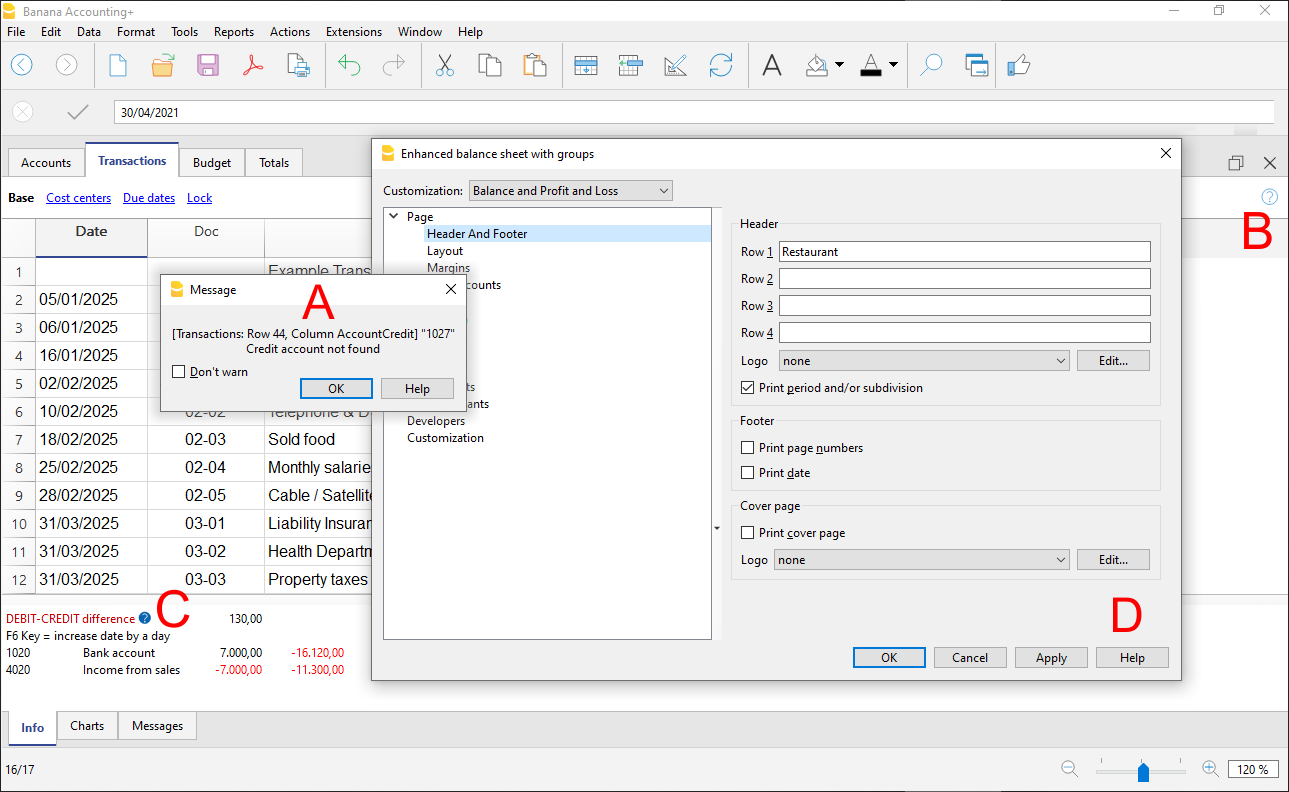
Task: Open the Reports menu
Action: (234, 32)
